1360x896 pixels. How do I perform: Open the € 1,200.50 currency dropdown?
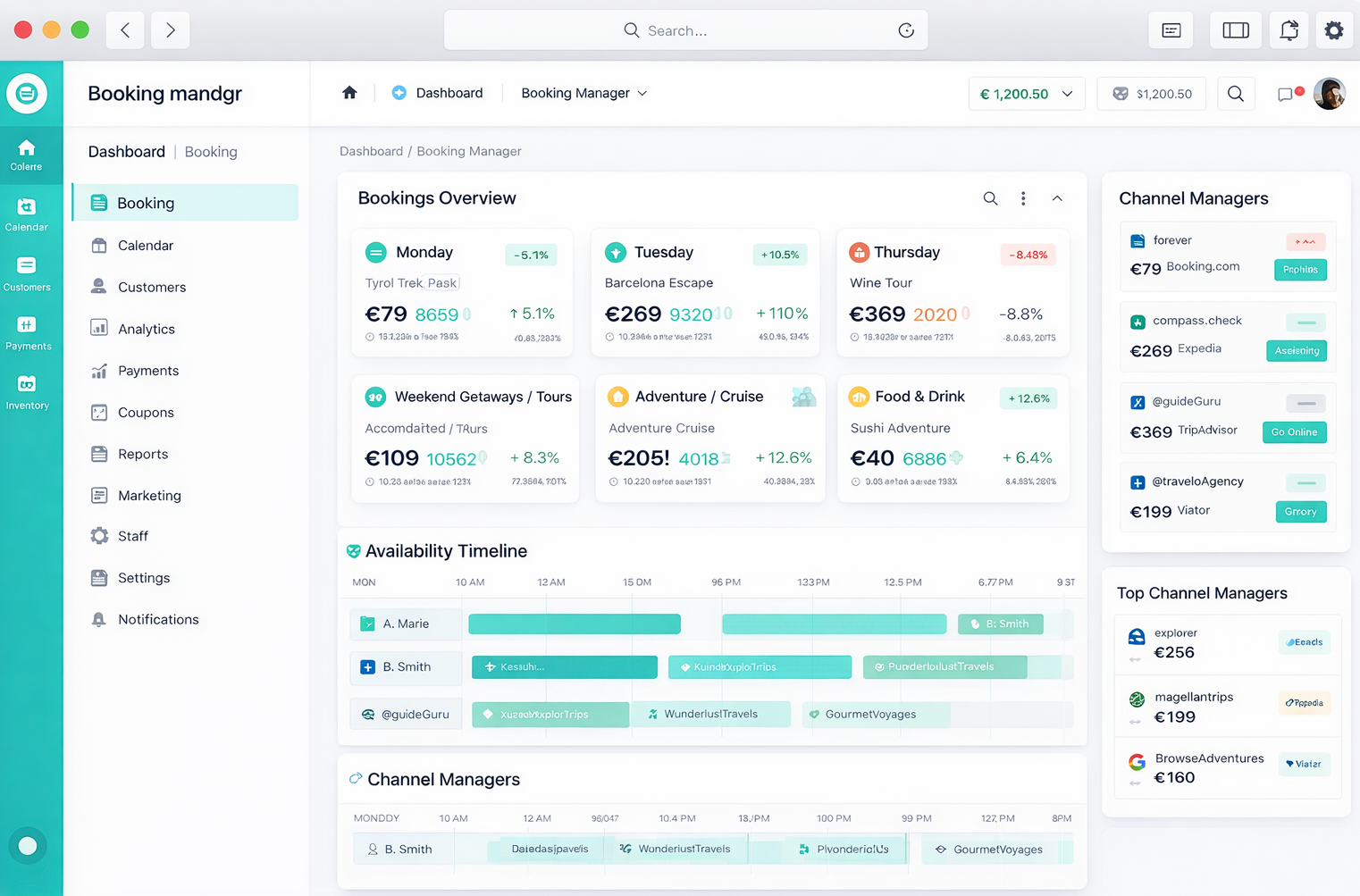point(1026,94)
